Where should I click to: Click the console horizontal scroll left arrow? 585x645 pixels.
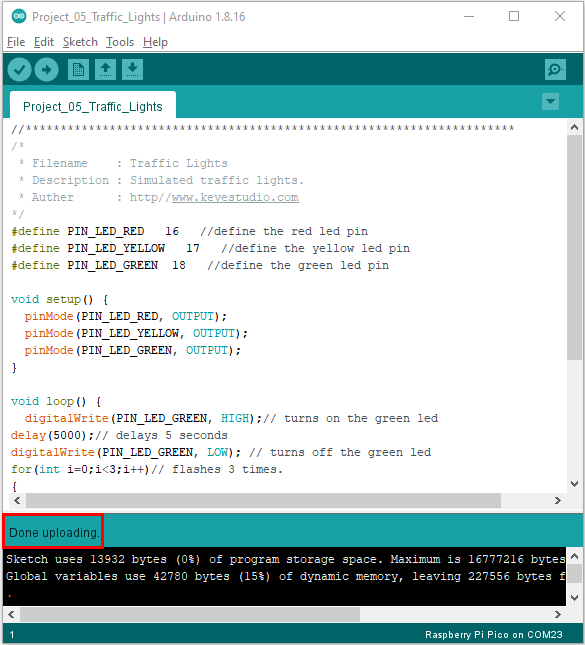point(11,615)
